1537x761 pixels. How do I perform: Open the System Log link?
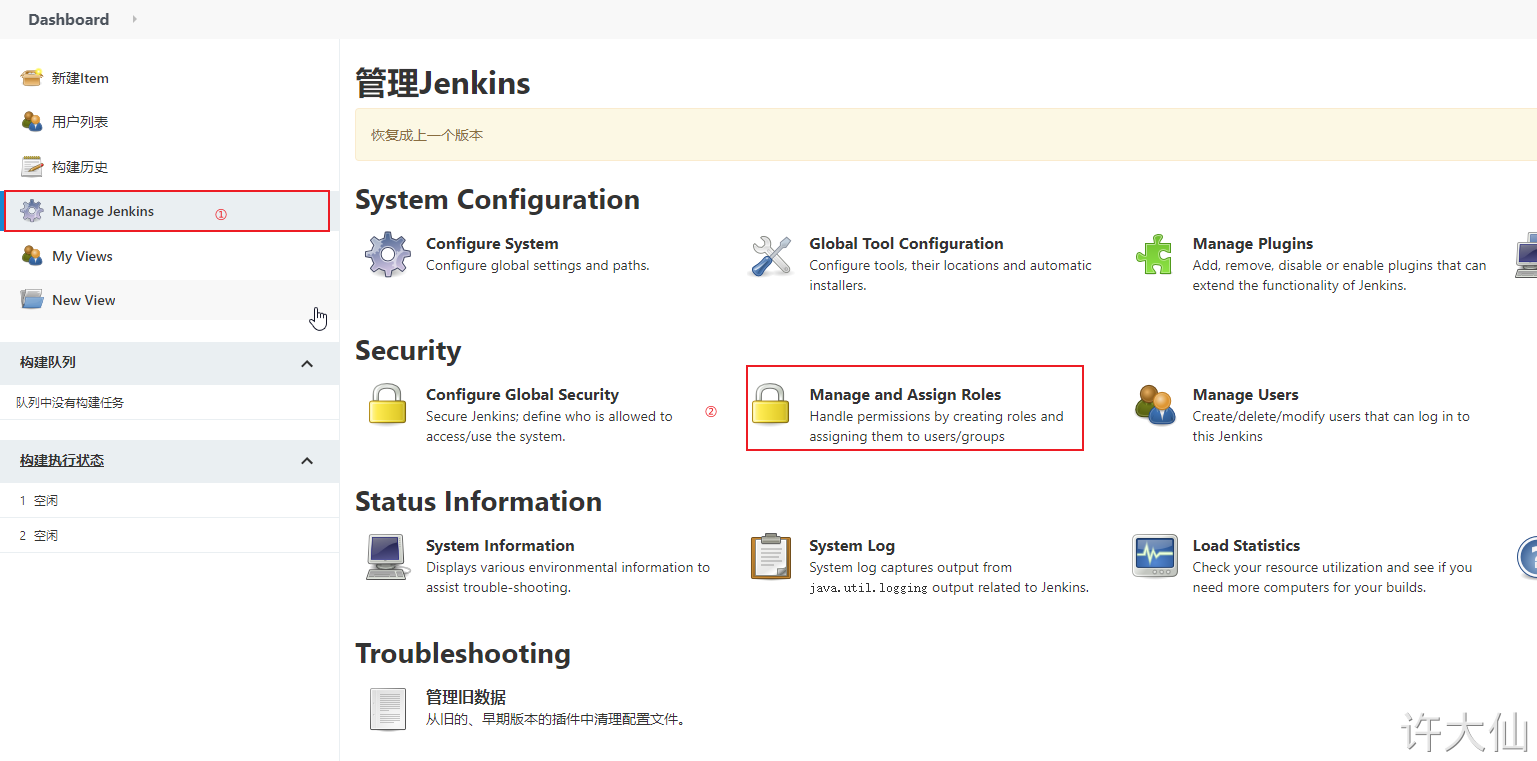(852, 545)
